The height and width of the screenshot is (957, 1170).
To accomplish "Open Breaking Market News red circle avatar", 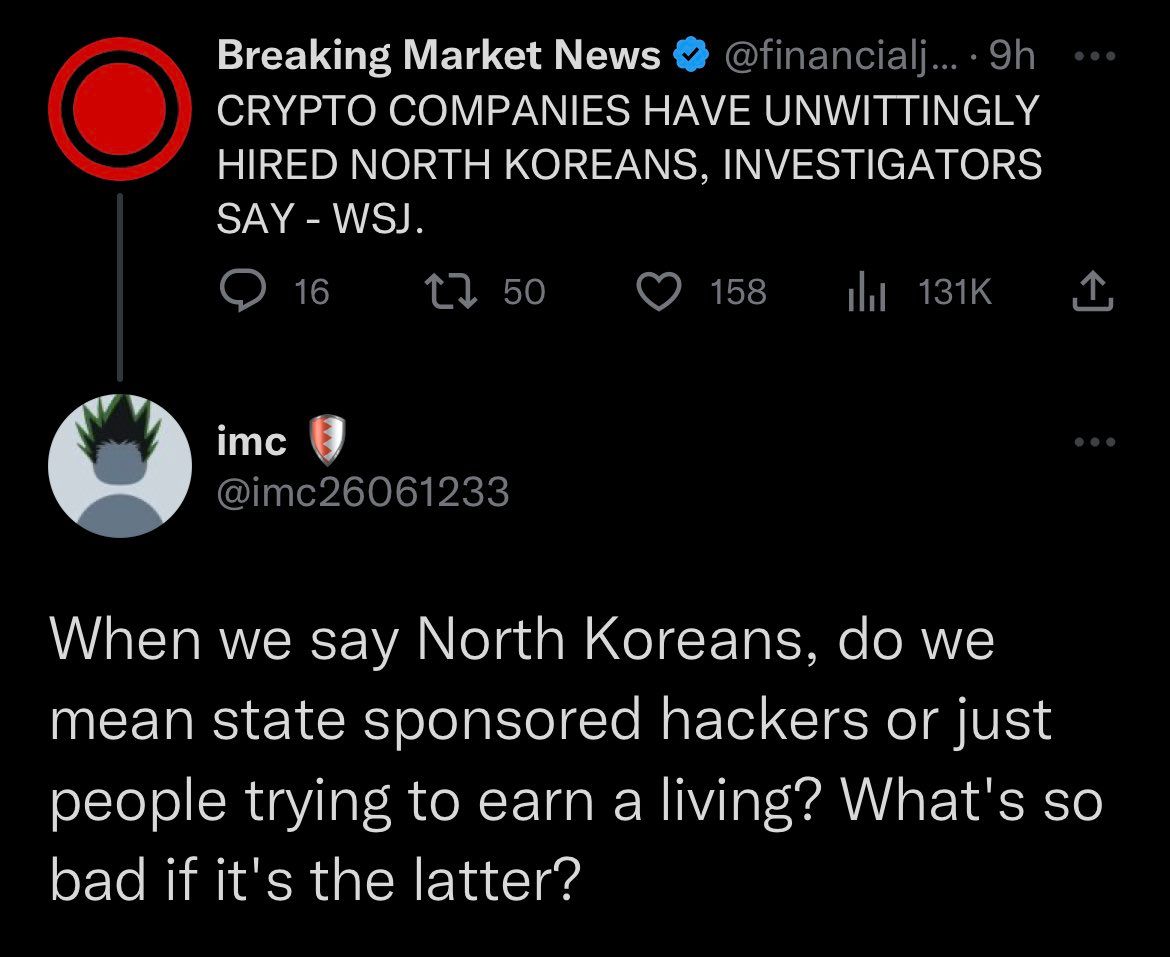I will click(119, 108).
